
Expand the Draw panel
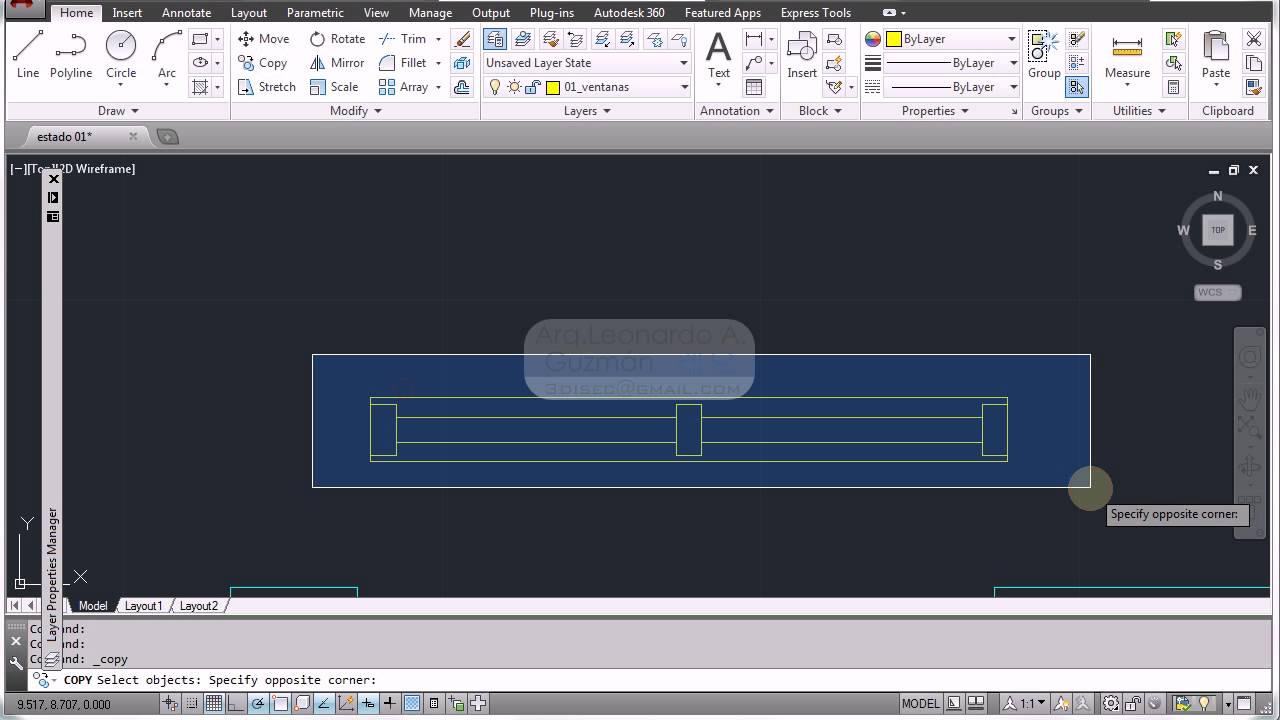click(x=118, y=111)
